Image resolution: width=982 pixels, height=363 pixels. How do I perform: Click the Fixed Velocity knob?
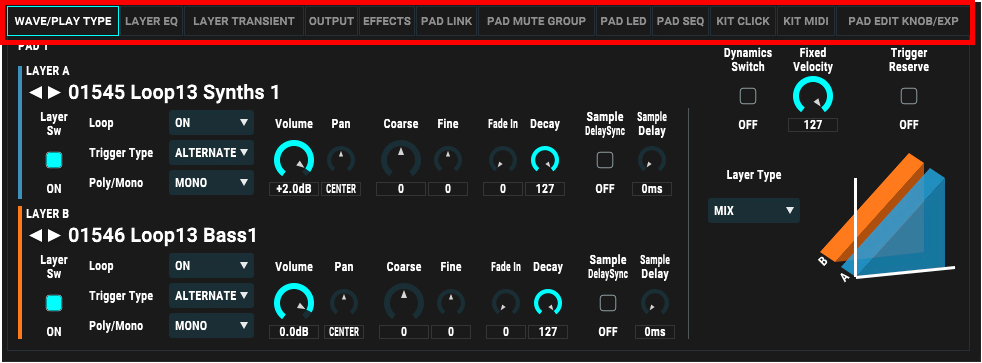click(x=813, y=98)
